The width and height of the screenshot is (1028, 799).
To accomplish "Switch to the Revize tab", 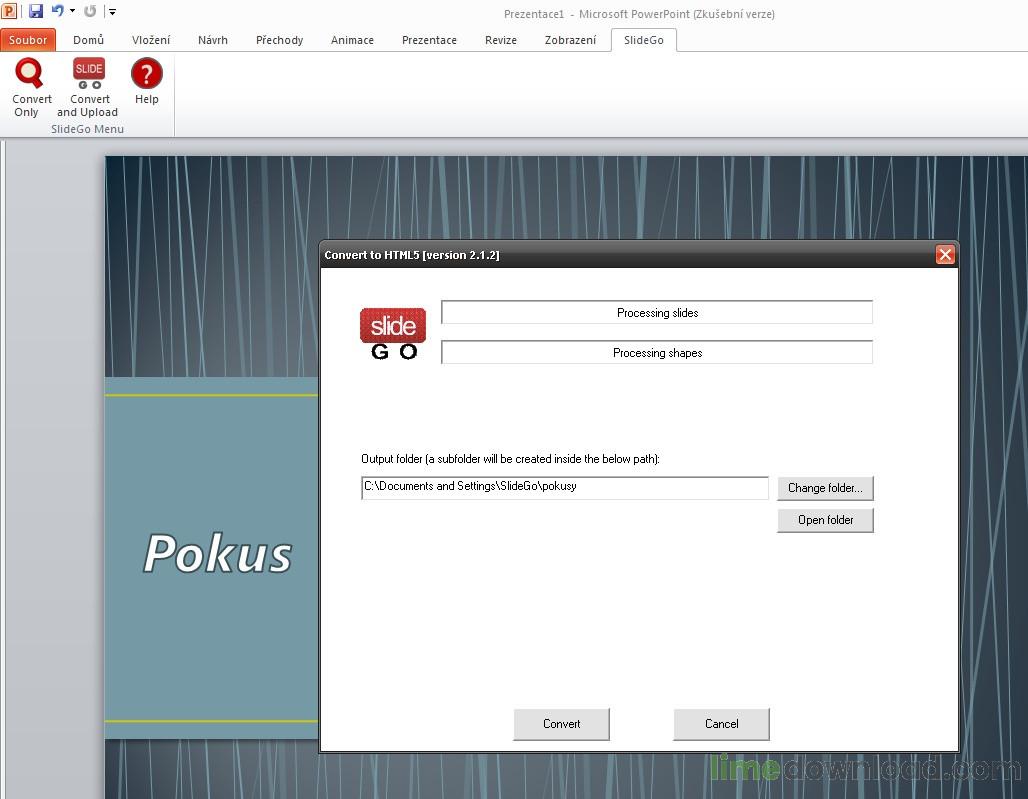I will pyautogui.click(x=501, y=40).
